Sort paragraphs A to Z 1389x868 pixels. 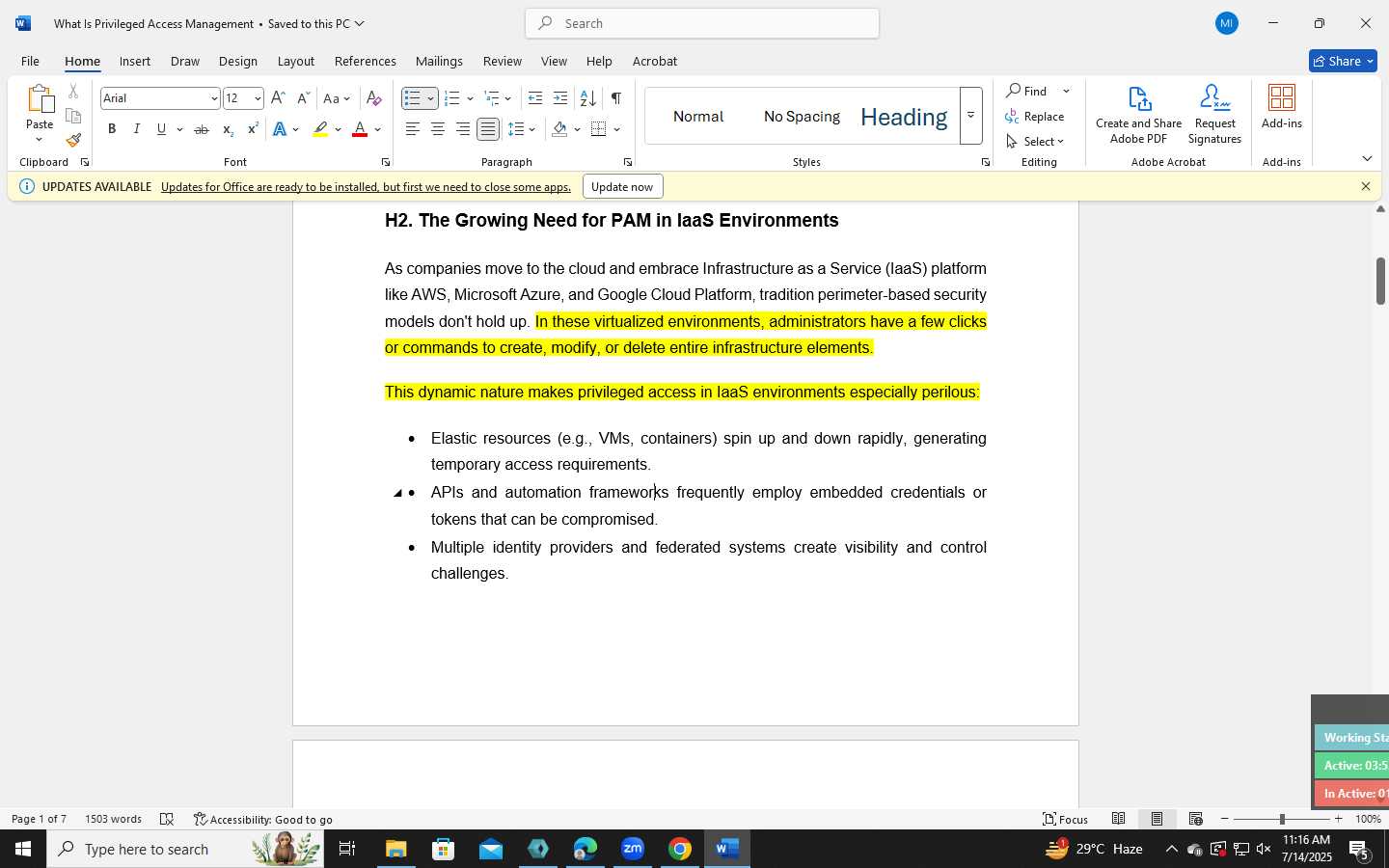click(x=587, y=98)
